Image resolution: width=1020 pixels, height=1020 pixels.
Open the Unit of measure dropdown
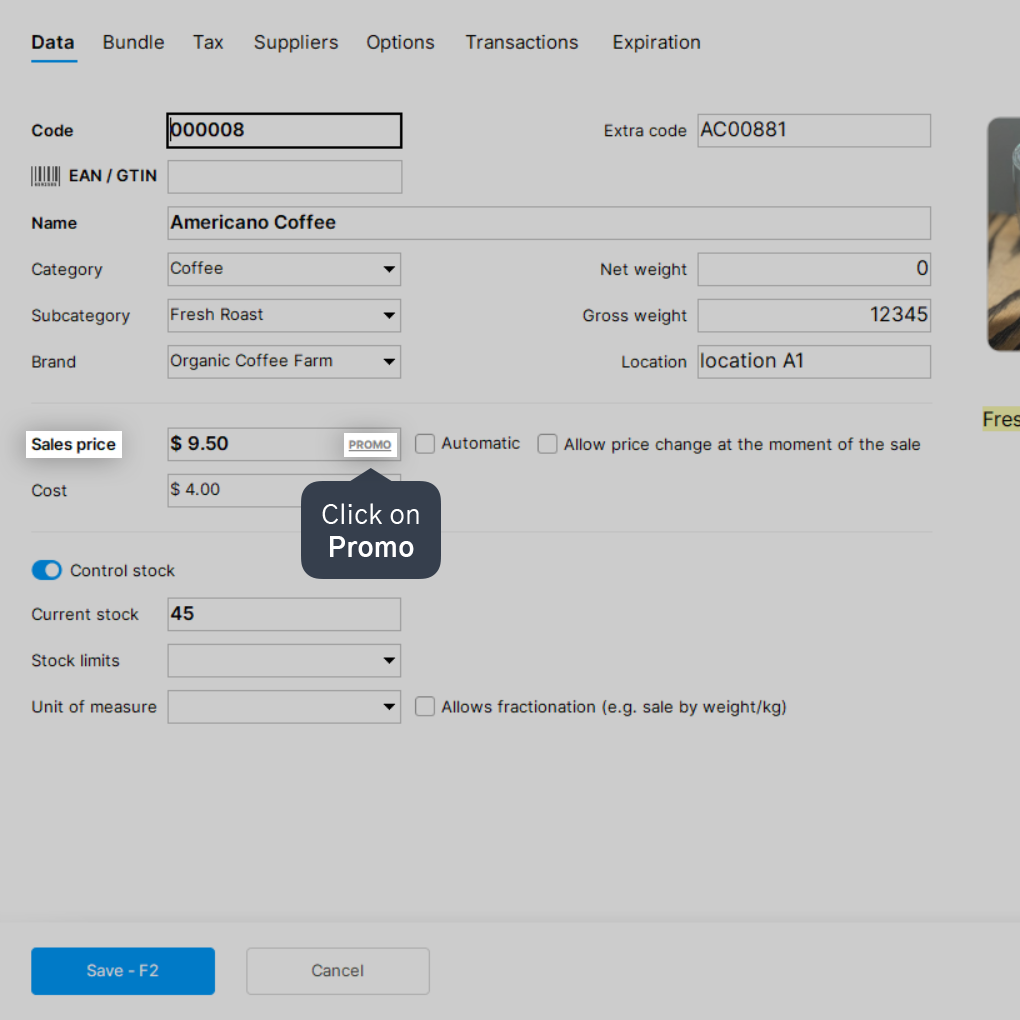point(284,706)
